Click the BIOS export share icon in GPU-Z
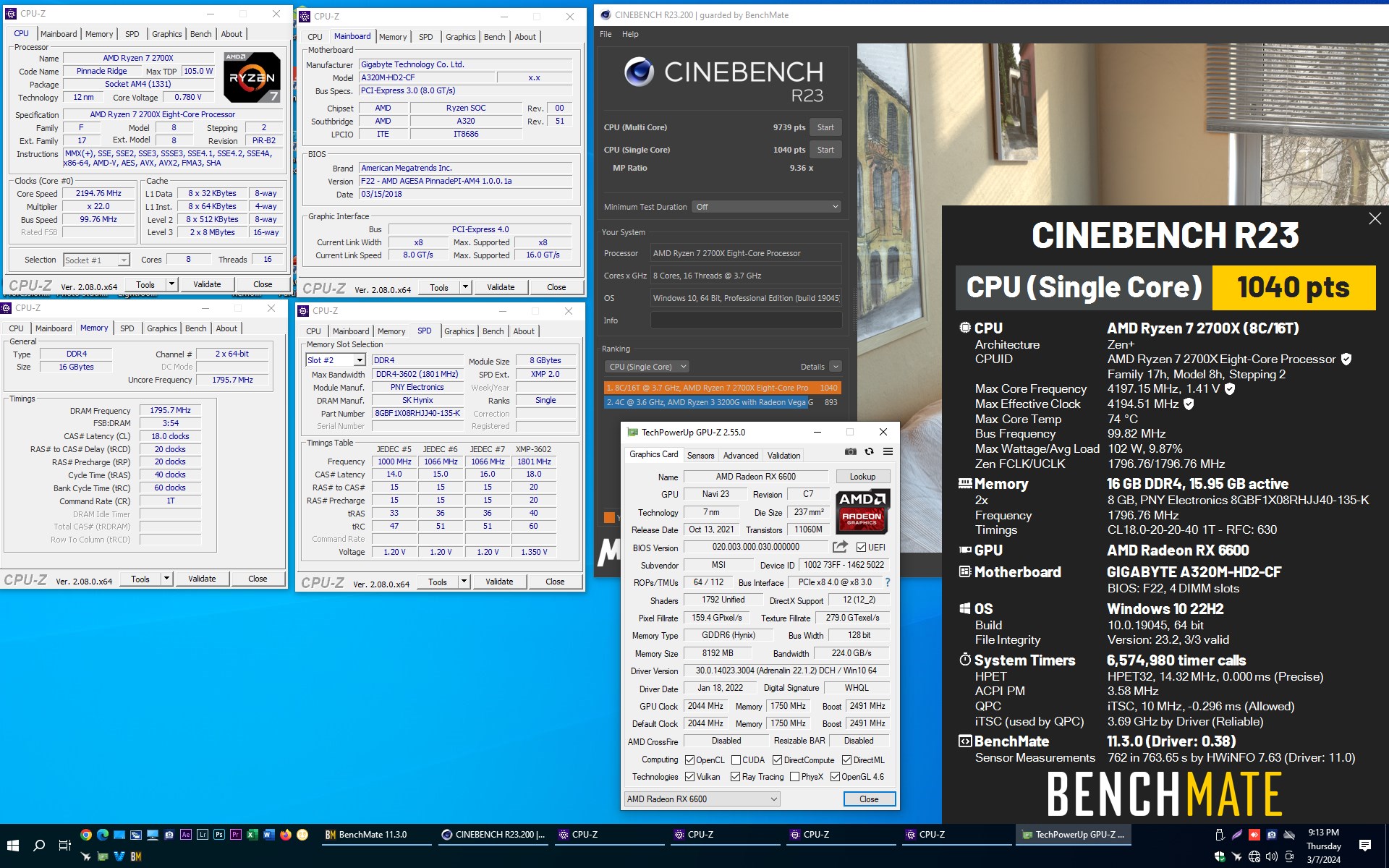This screenshot has width=1389, height=868. [840, 547]
